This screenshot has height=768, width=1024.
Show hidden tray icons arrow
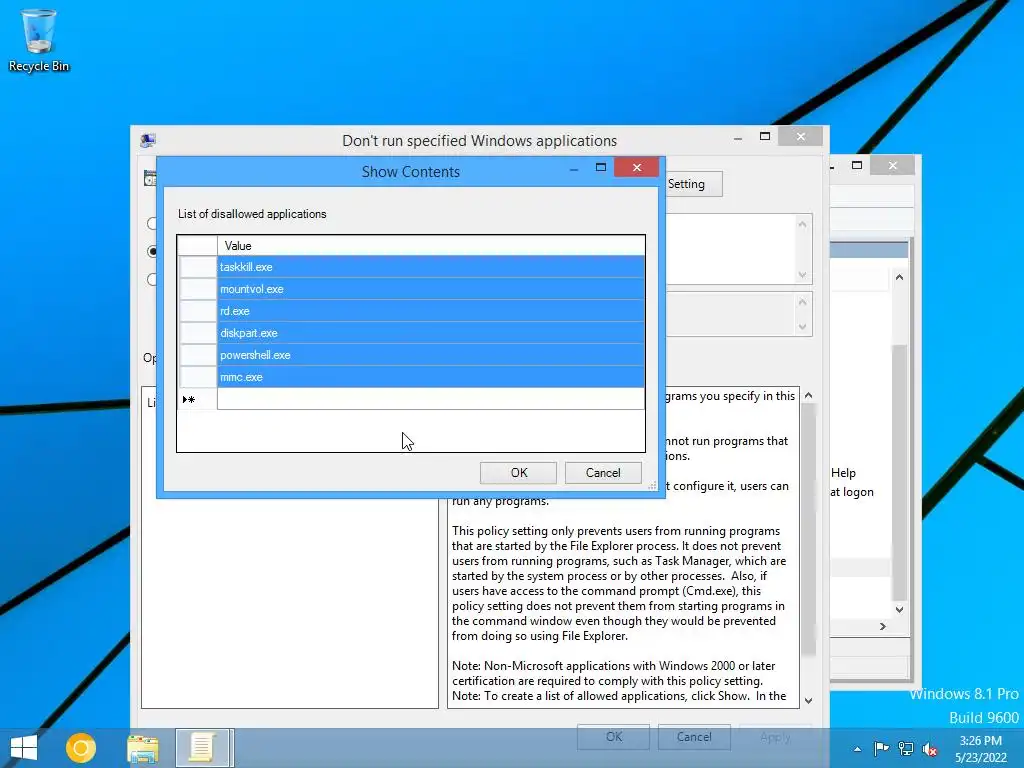857,749
